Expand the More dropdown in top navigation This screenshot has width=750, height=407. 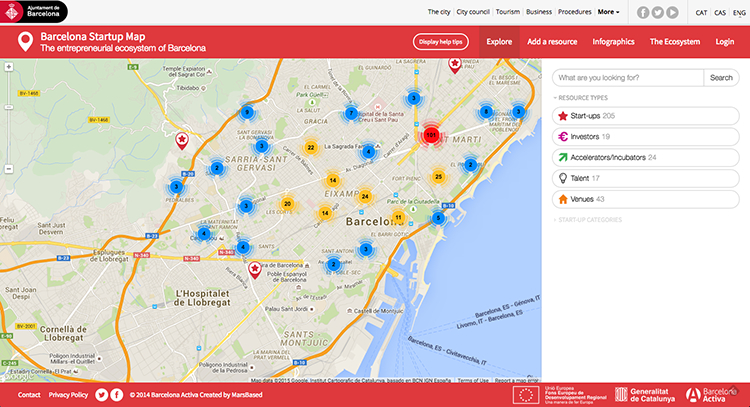tap(608, 12)
